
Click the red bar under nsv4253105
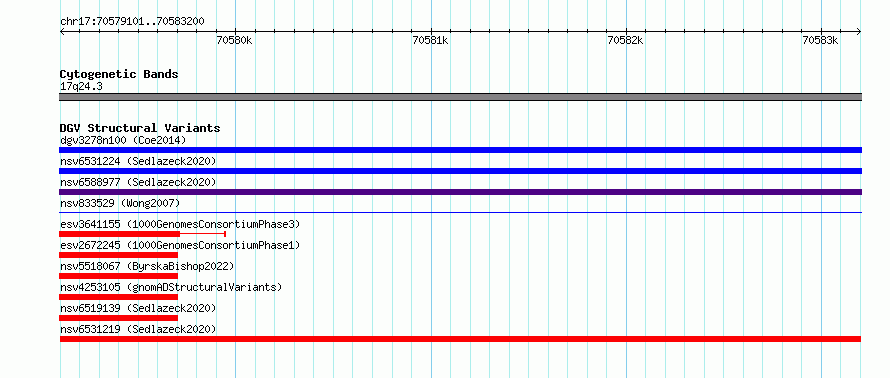pyautogui.click(x=119, y=297)
